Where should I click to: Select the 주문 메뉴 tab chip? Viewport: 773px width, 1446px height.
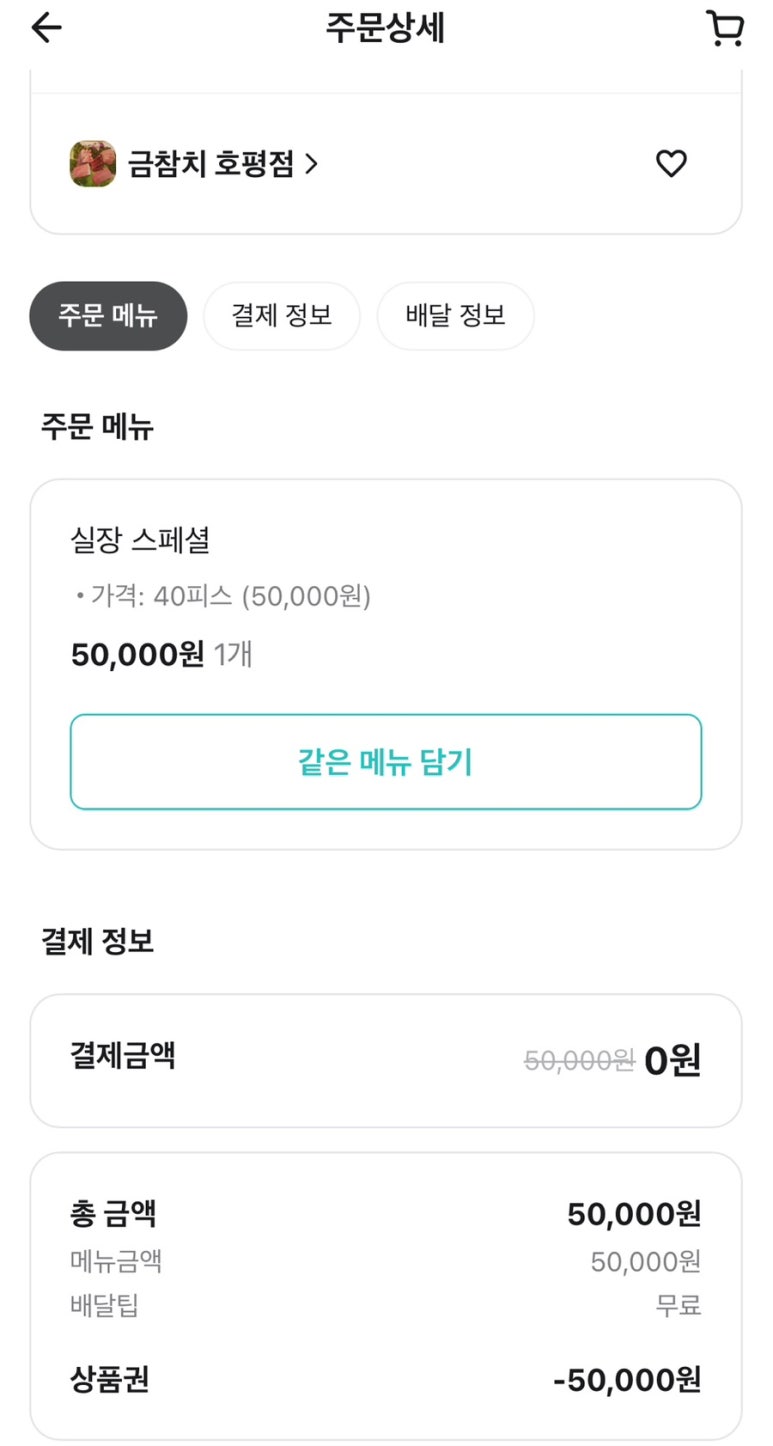coord(108,316)
